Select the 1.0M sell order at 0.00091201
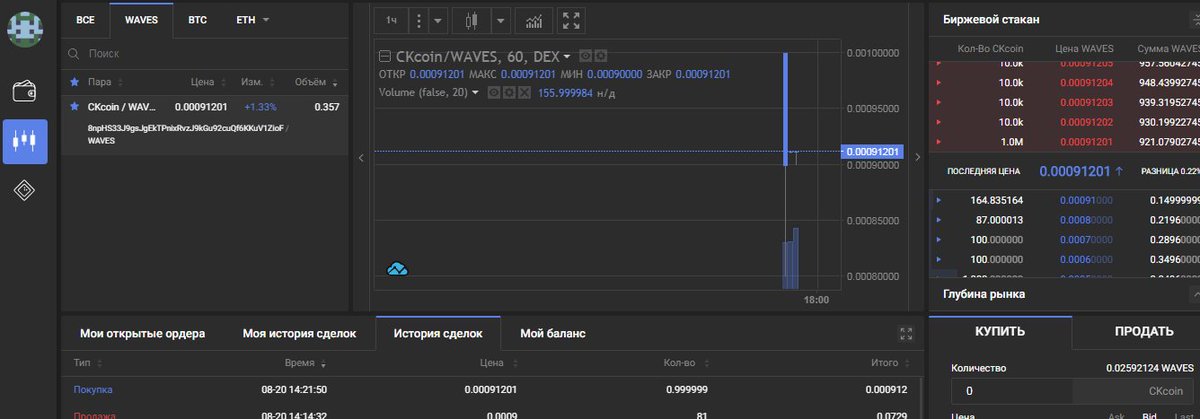 point(1065,140)
